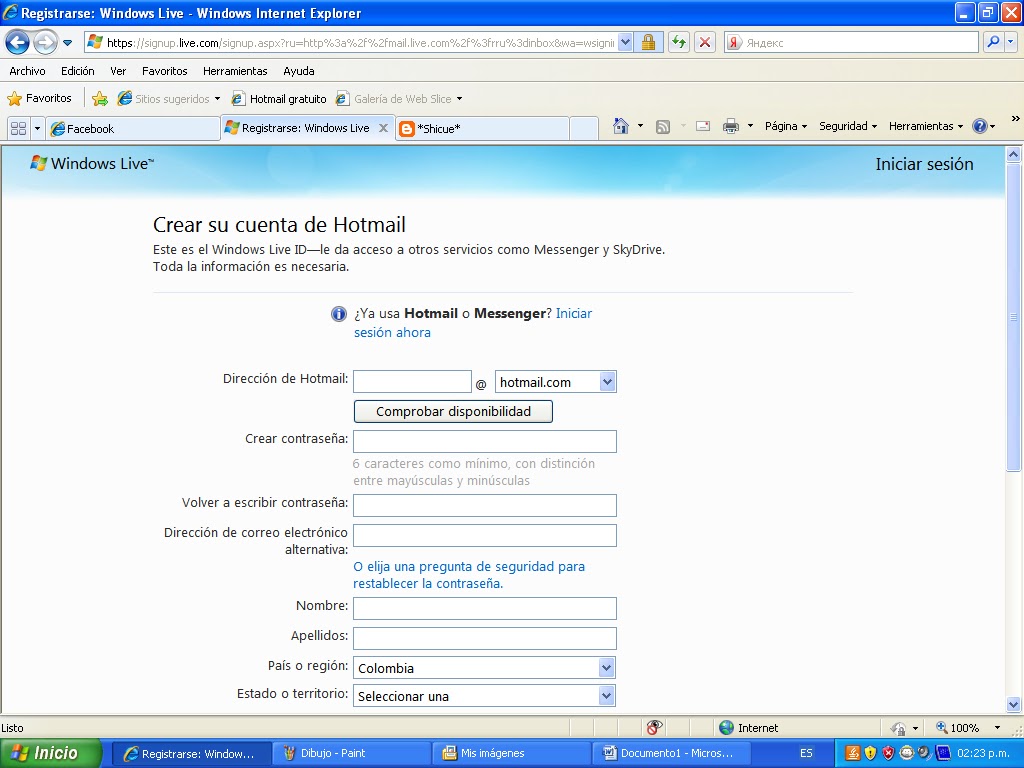Switch to the Facebook tab
The image size is (1024, 768).
(133, 129)
